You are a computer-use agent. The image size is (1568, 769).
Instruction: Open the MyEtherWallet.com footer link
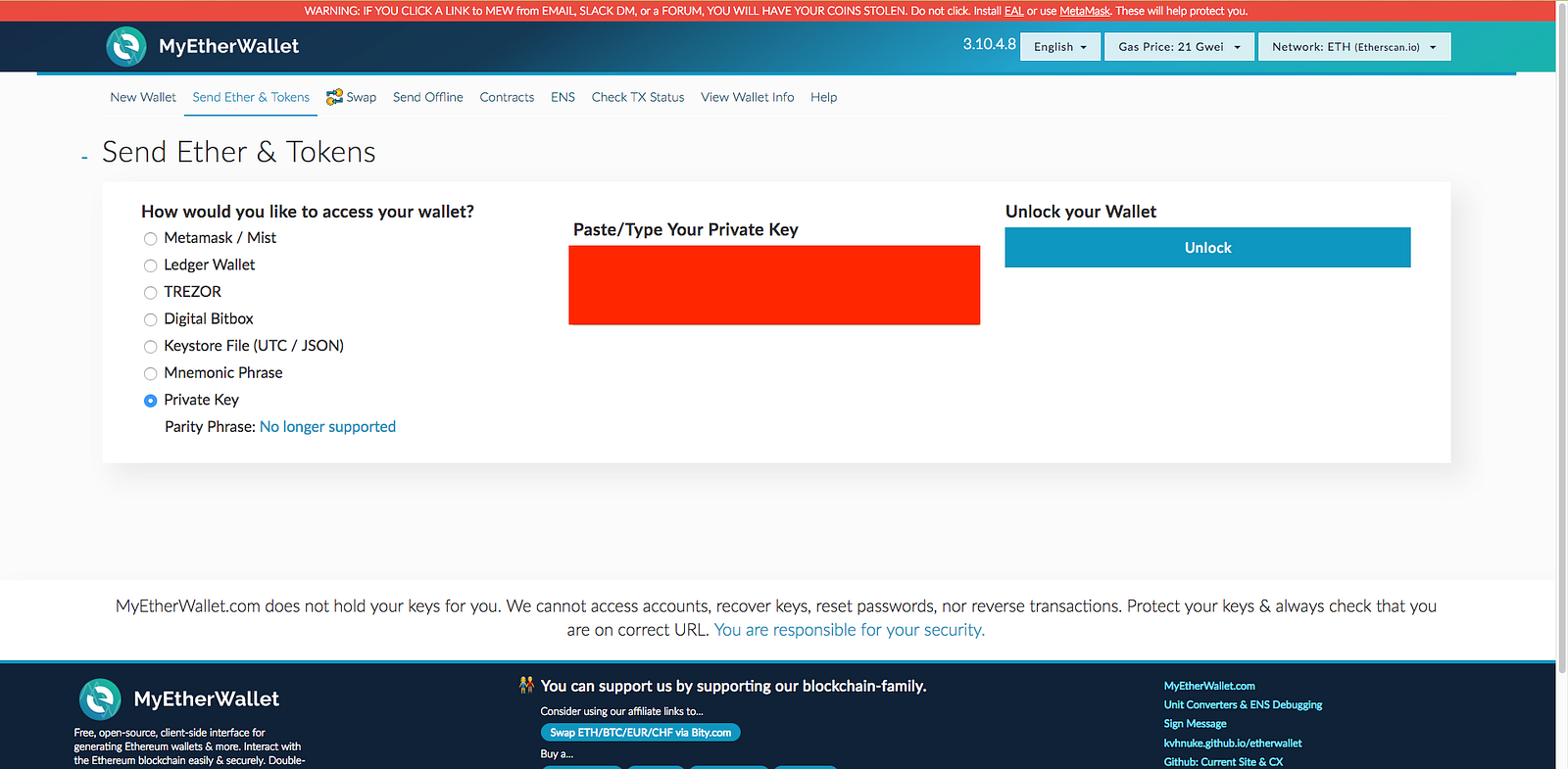tap(1209, 686)
